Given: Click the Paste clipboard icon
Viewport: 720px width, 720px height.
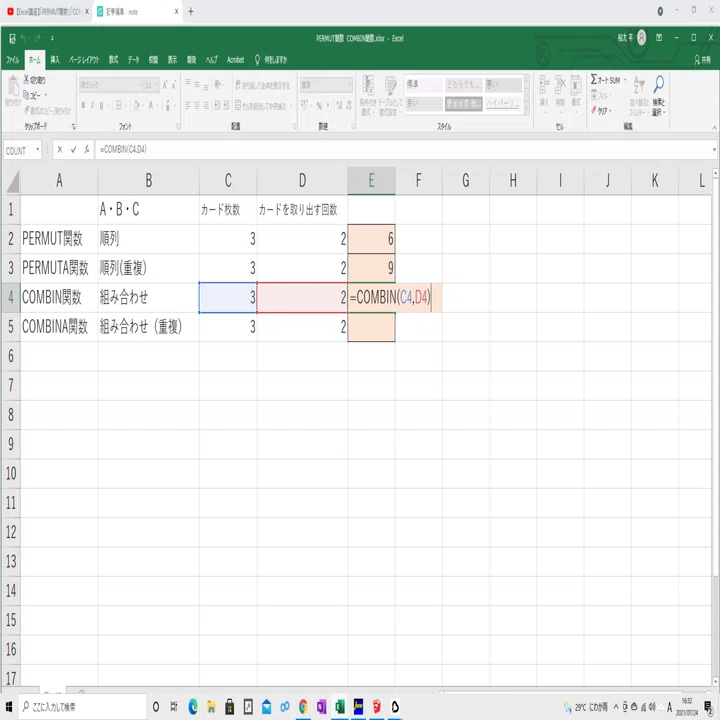Looking at the screenshot, I should click(x=13, y=86).
